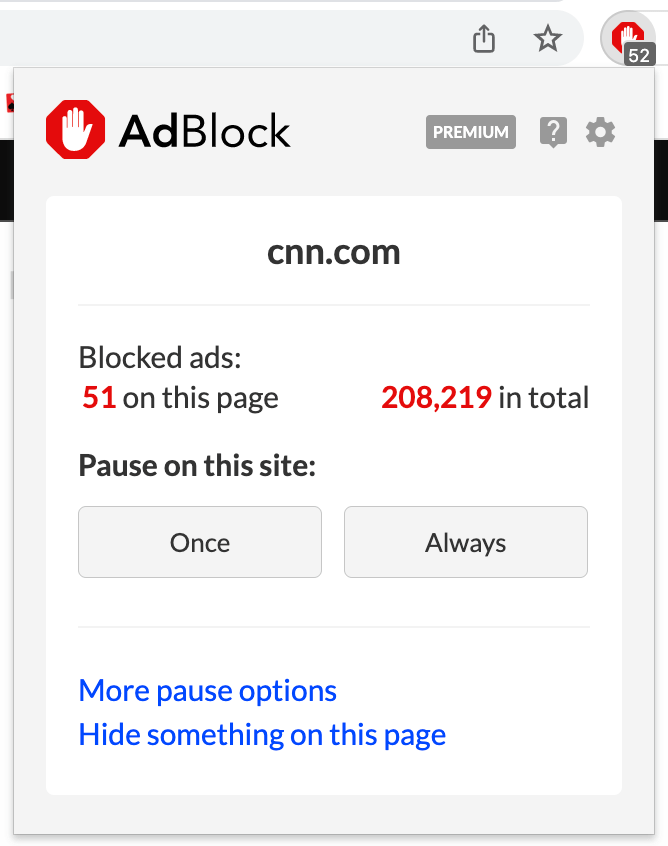Click the 51 blocked ads count
The width and height of the screenshot is (668, 846).
click(98, 397)
